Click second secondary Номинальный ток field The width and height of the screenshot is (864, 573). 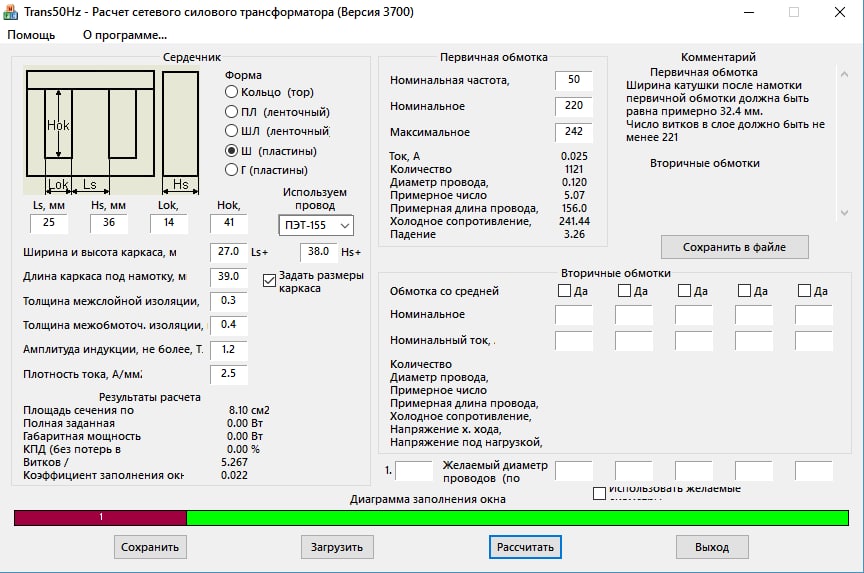(634, 341)
